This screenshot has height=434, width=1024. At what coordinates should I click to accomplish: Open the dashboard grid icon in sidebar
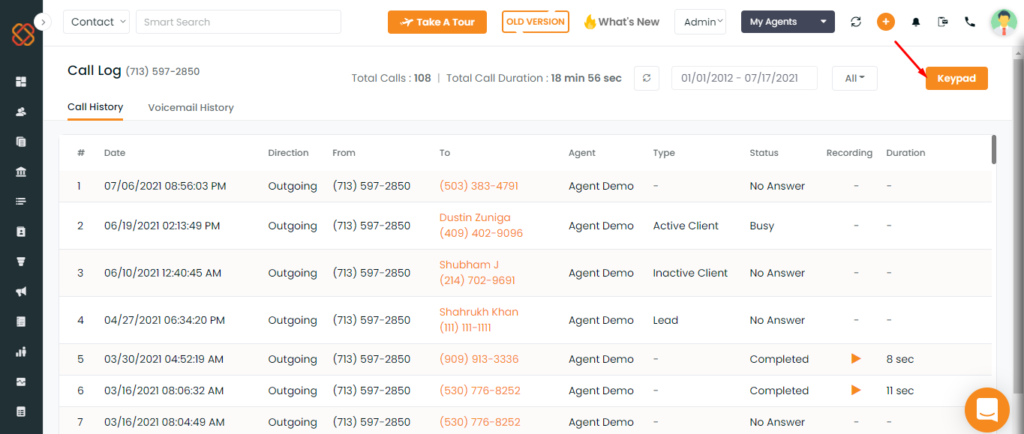[22, 82]
